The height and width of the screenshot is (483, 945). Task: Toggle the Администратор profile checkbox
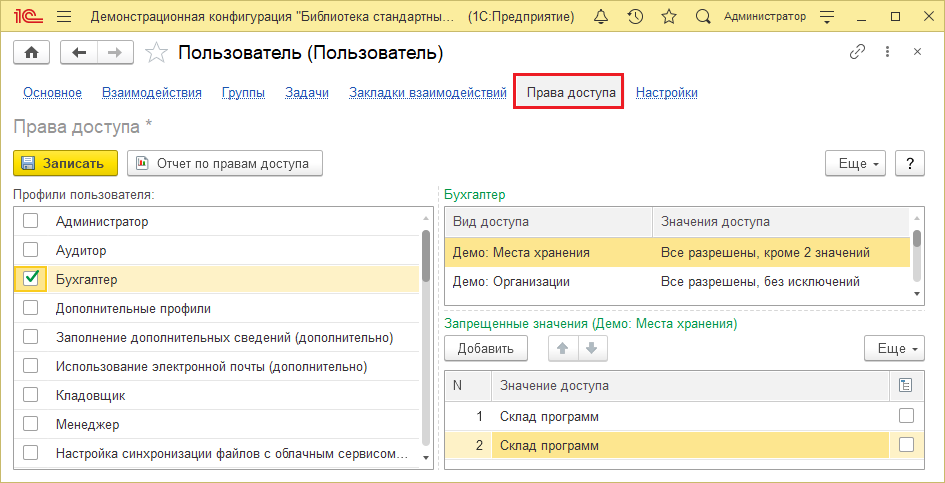click(30, 221)
